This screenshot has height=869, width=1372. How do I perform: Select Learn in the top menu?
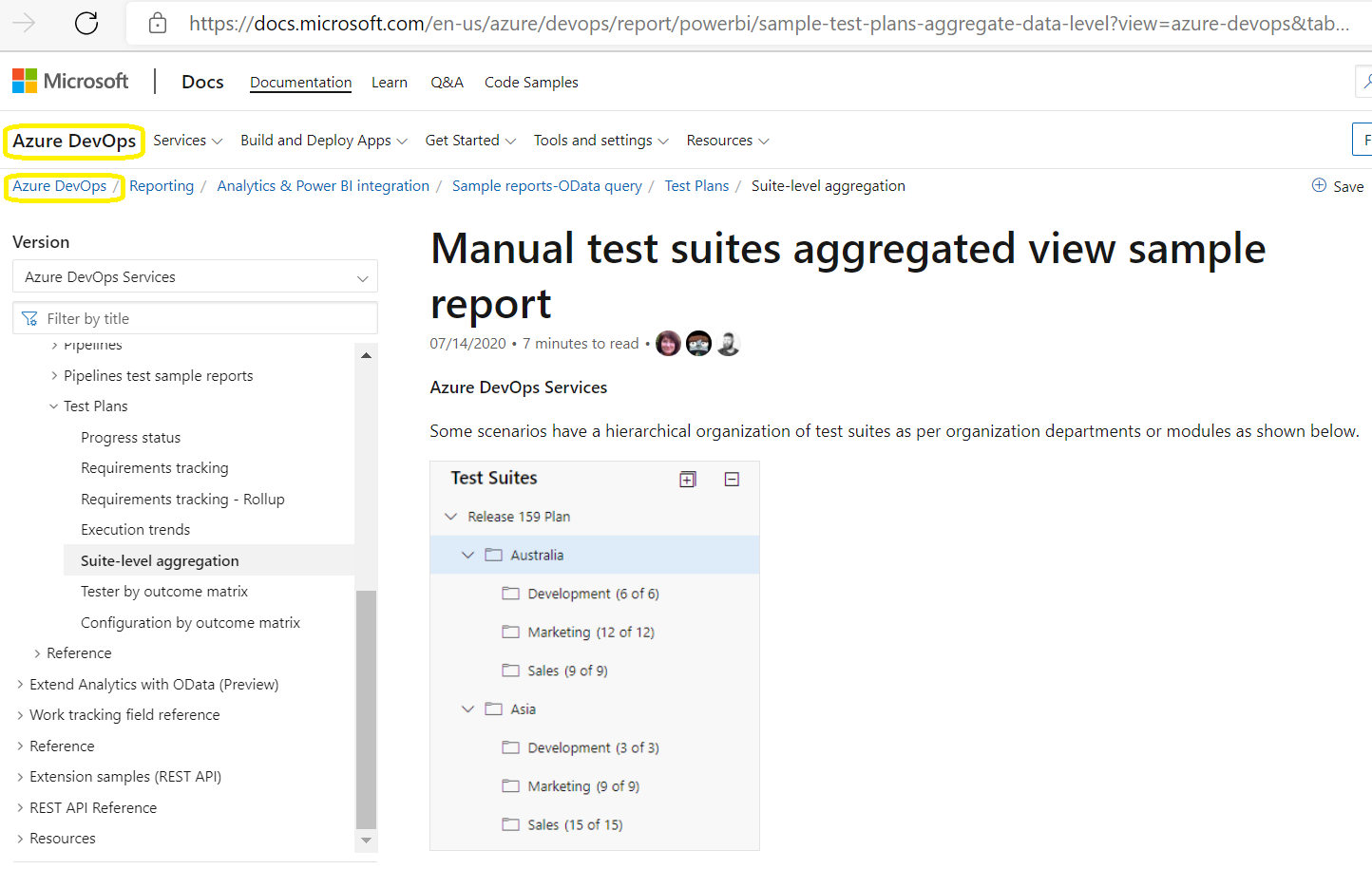pyautogui.click(x=390, y=82)
